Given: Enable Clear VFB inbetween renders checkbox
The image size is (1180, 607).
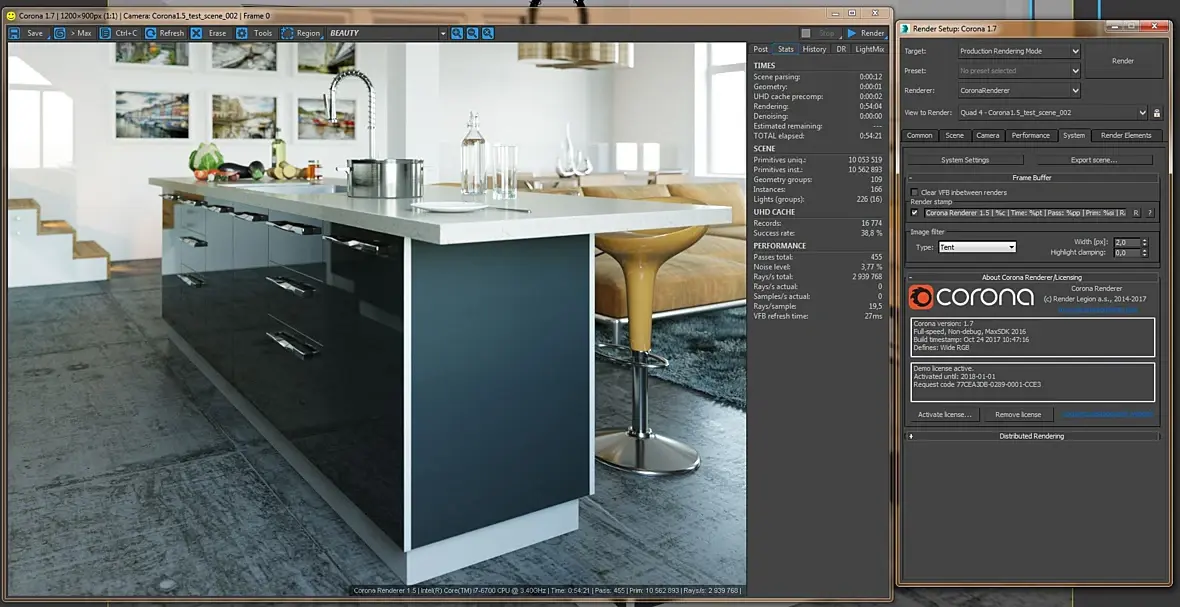Looking at the screenshot, I should coord(914,192).
